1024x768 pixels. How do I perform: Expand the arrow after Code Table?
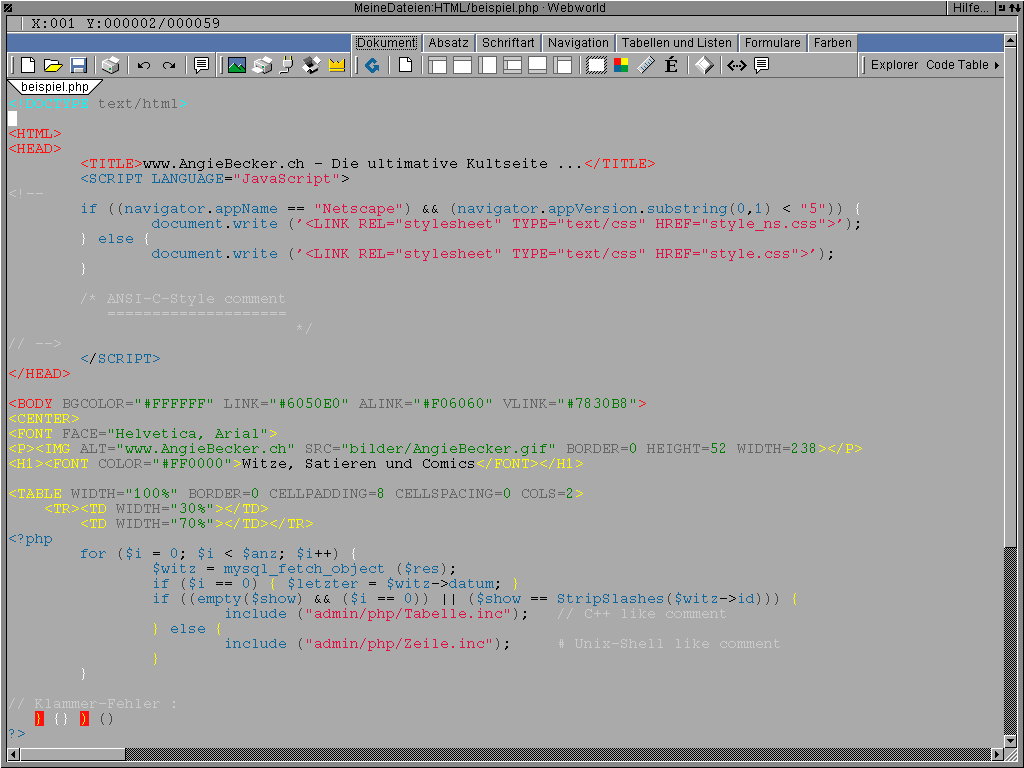997,65
